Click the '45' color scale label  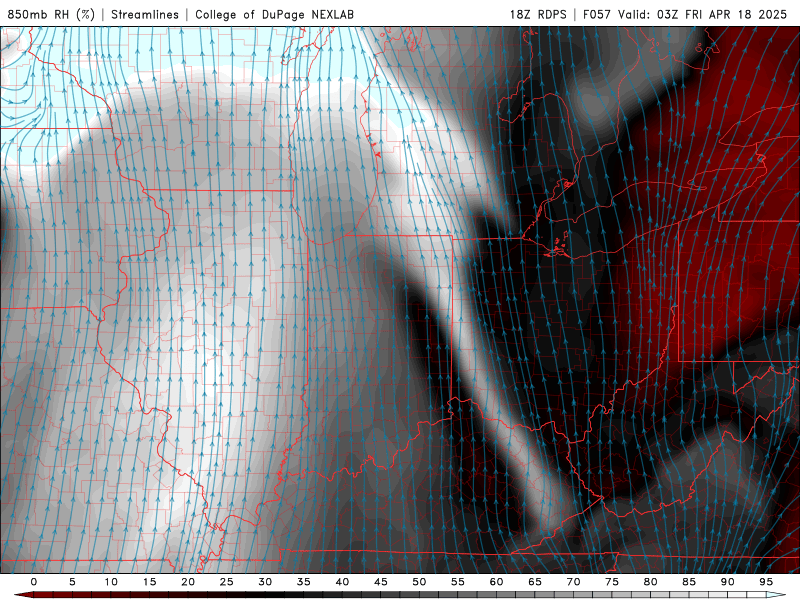[x=381, y=582]
